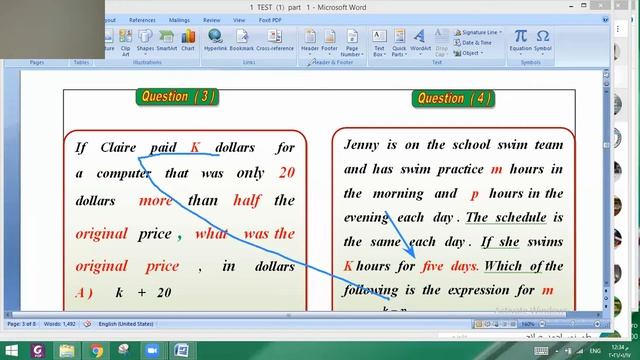This screenshot has height=360, width=640.
Task: Switch to Web Layout view
Action: [496, 324]
